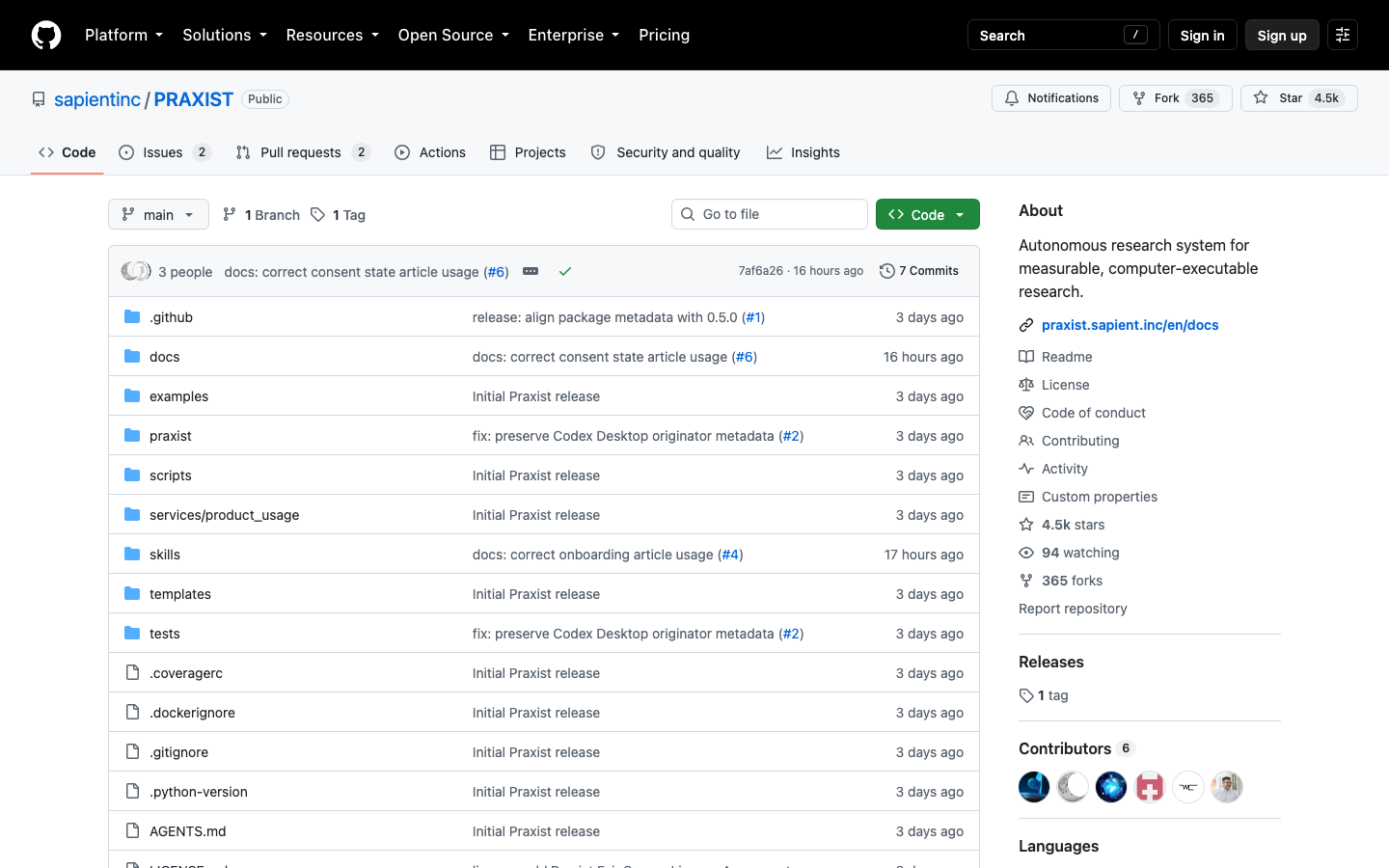This screenshot has height=868, width=1389.
Task: Click the repository icon next to sapientinc
Action: 39,99
